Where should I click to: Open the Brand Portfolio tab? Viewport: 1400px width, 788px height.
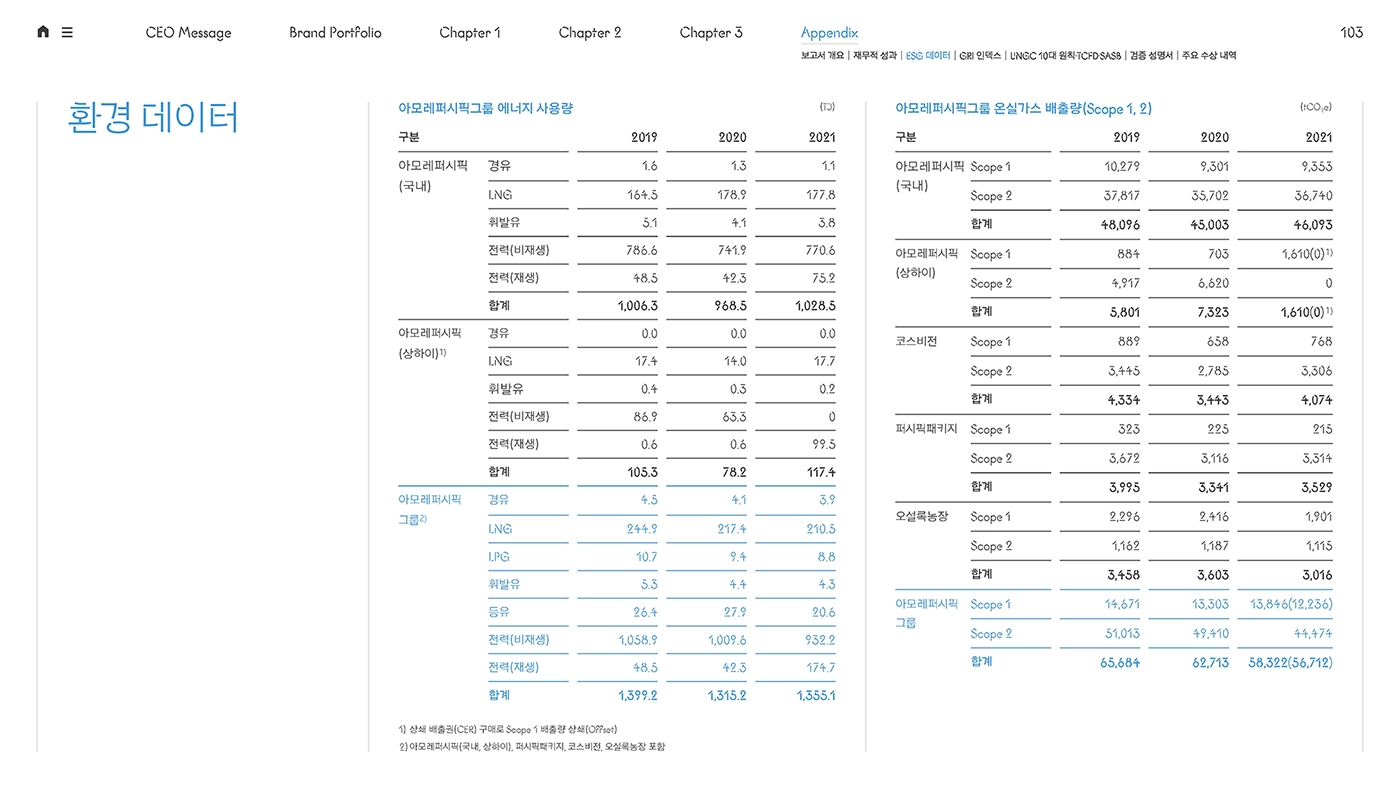(x=335, y=33)
